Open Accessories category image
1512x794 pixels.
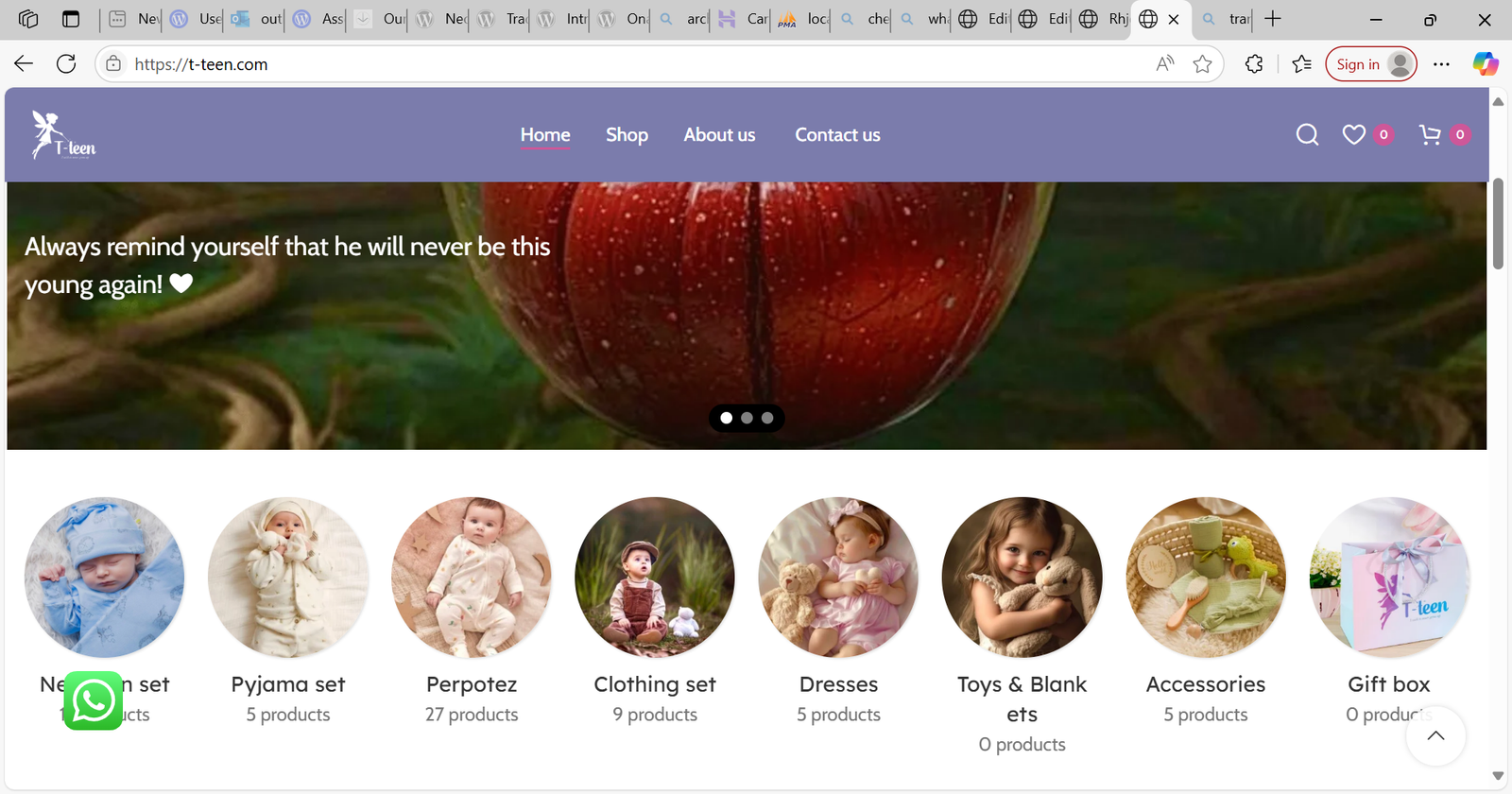1206,578
